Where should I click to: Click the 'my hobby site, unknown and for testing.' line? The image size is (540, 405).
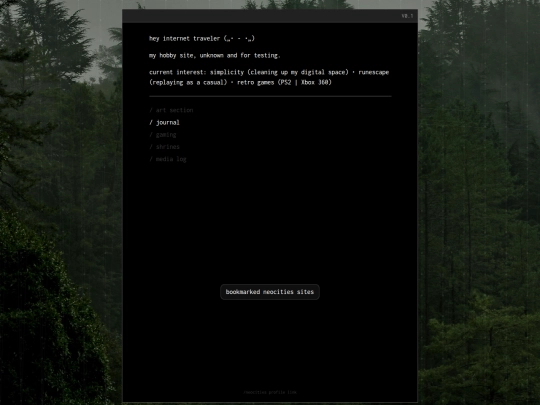pos(215,55)
